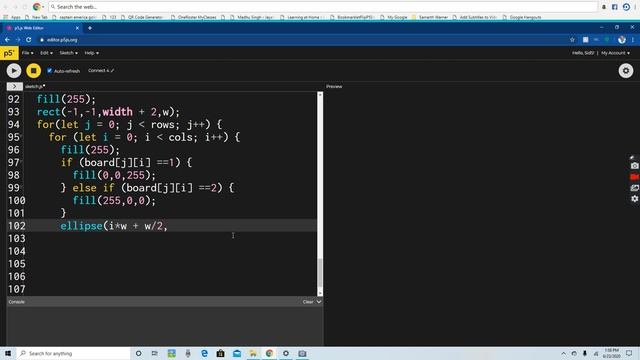Screen dimensions: 640x360
Task: Open the browser profile avatar
Action: tap(622, 40)
